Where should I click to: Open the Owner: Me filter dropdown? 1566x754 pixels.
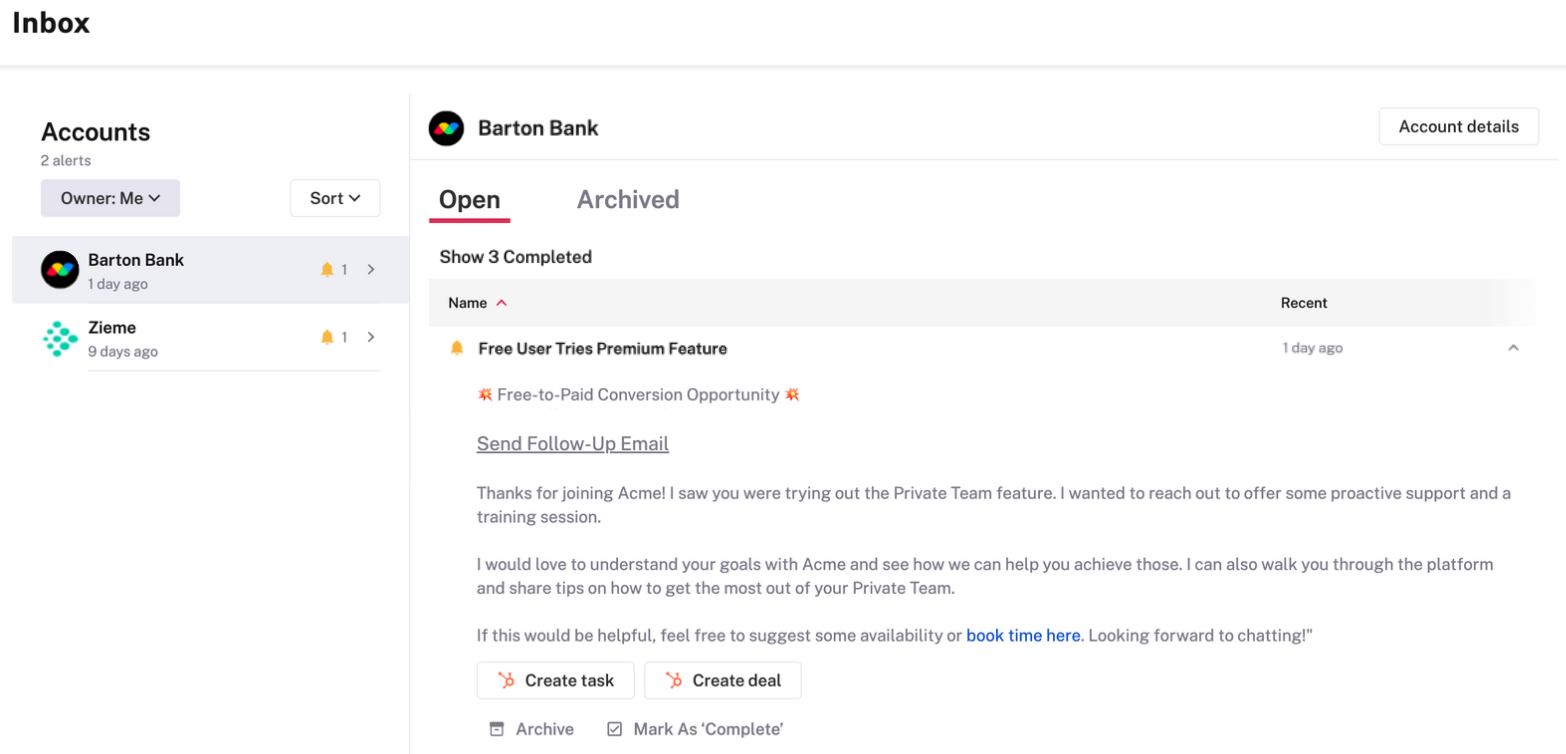coord(110,198)
